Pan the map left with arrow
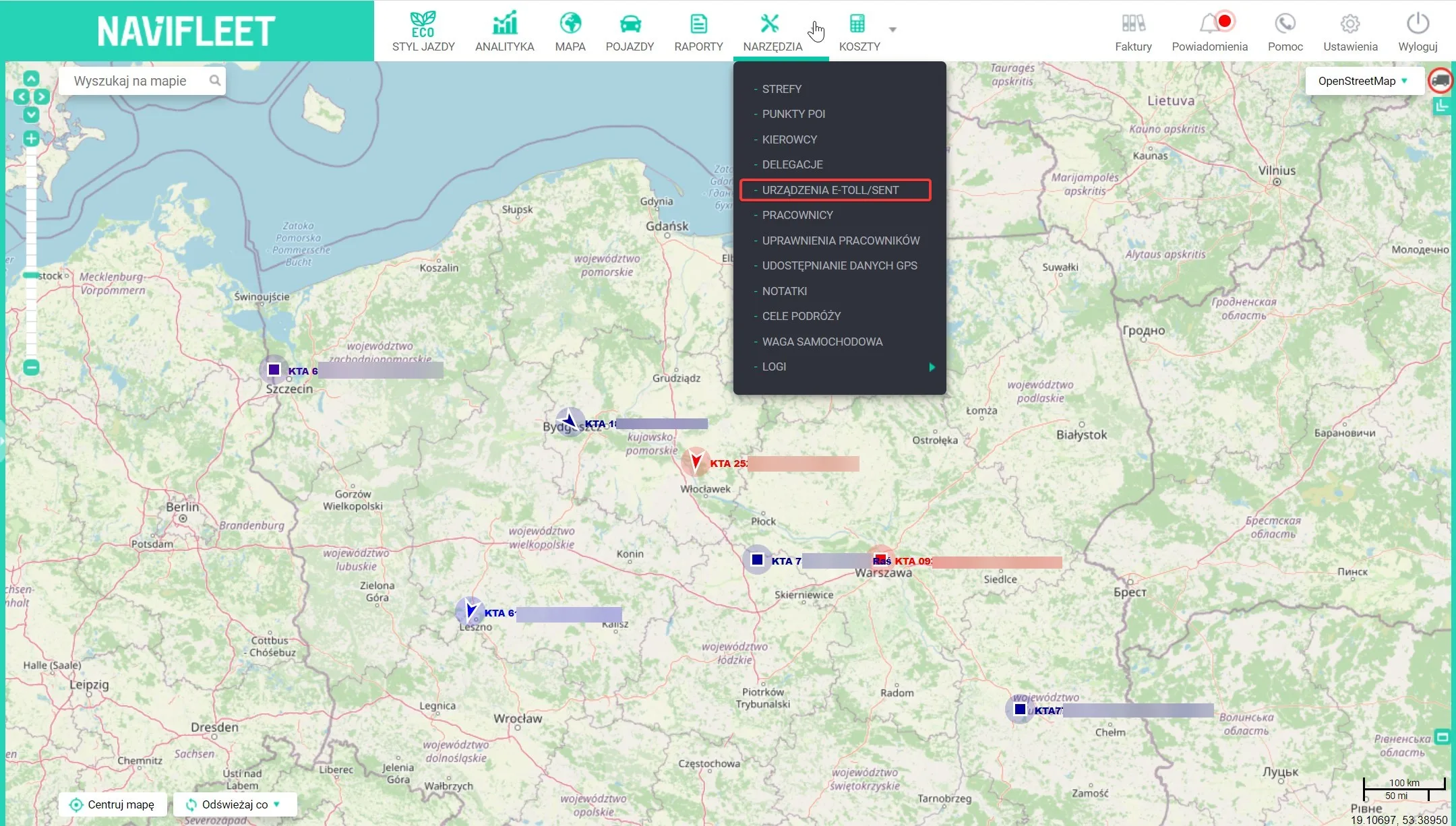 coord(22,96)
